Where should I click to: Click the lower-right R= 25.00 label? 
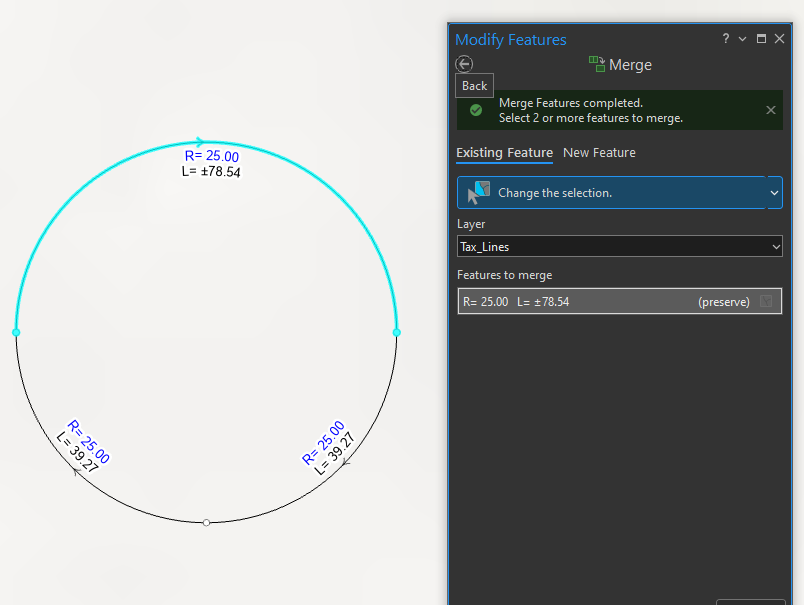[323, 443]
